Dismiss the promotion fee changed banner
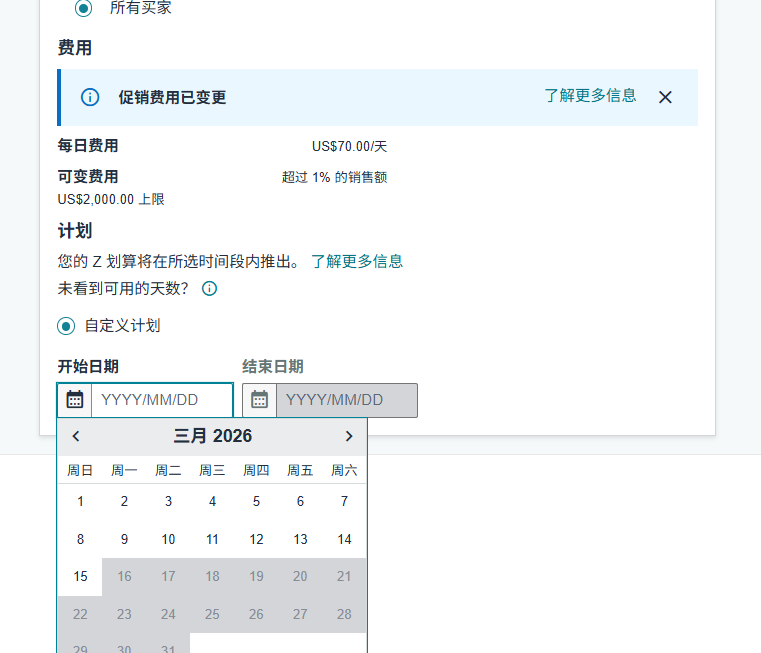This screenshot has height=653, width=761. 665,97
